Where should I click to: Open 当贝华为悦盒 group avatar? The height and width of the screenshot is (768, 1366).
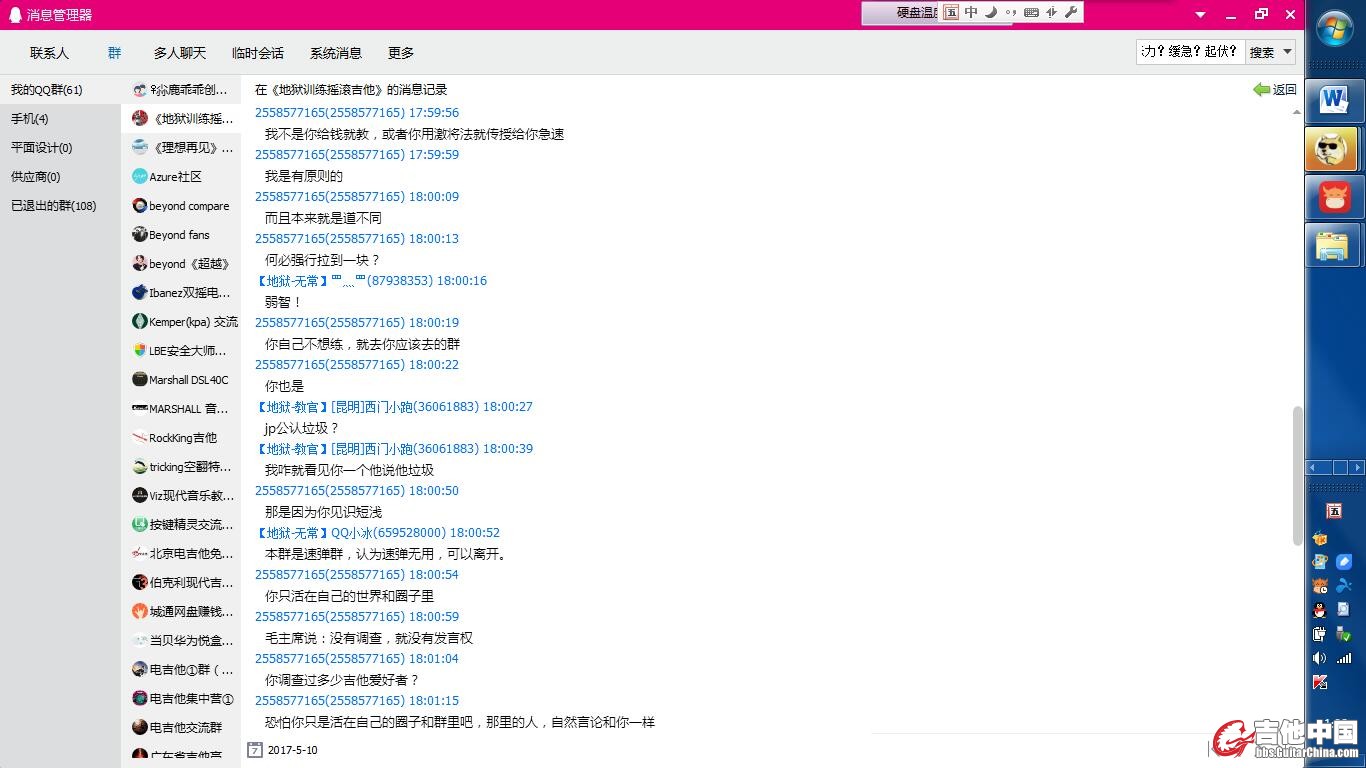tap(140, 641)
